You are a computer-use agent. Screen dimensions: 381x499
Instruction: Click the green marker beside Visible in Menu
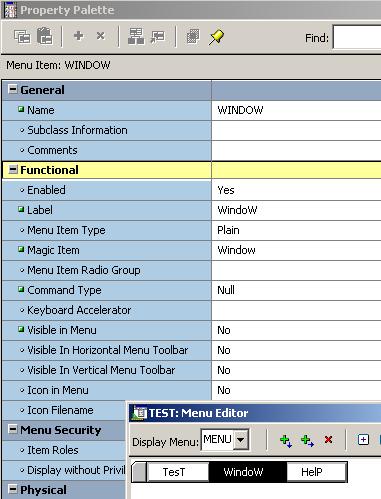coord(21,329)
